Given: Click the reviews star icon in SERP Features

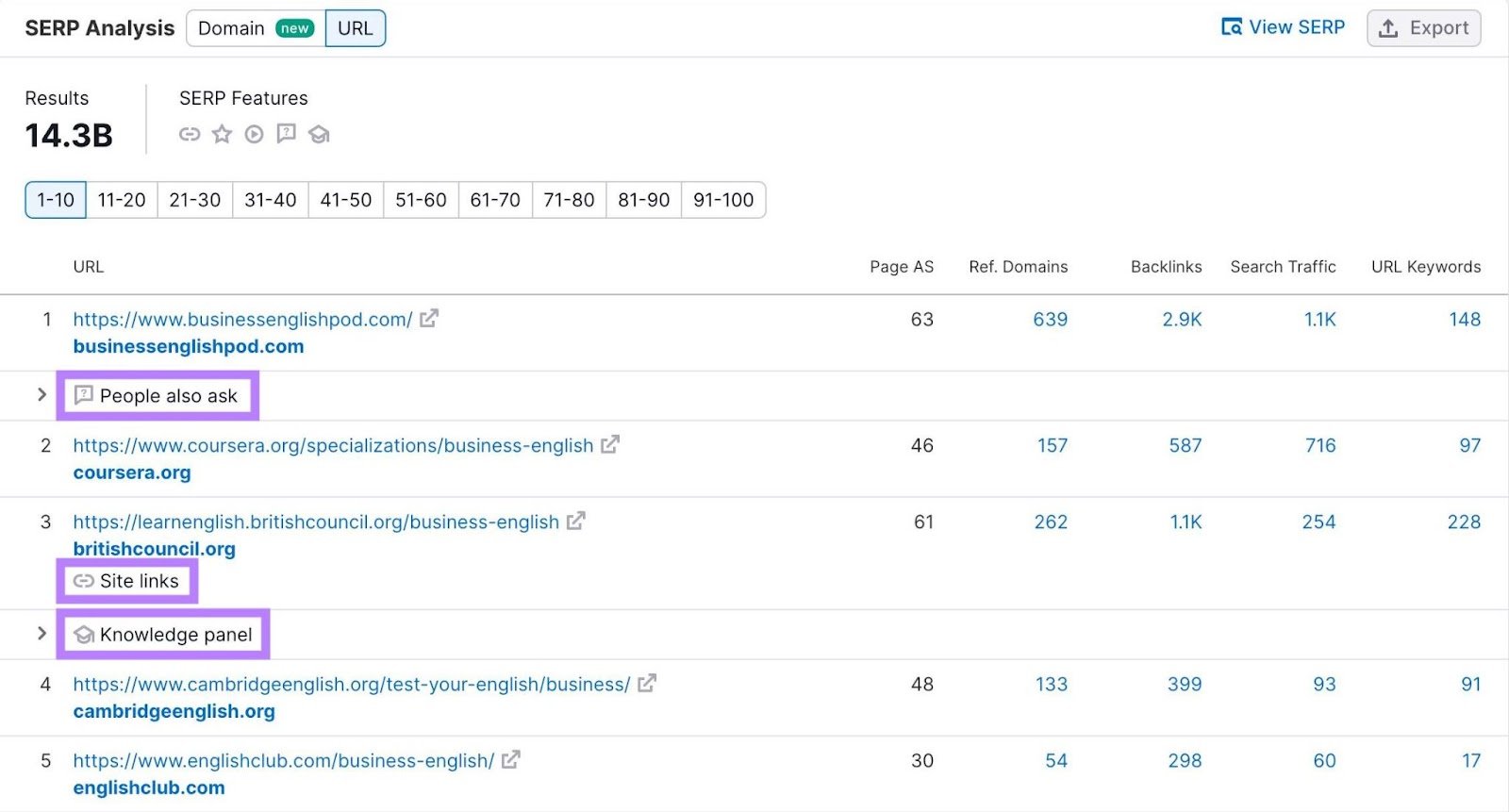Looking at the screenshot, I should click(222, 134).
